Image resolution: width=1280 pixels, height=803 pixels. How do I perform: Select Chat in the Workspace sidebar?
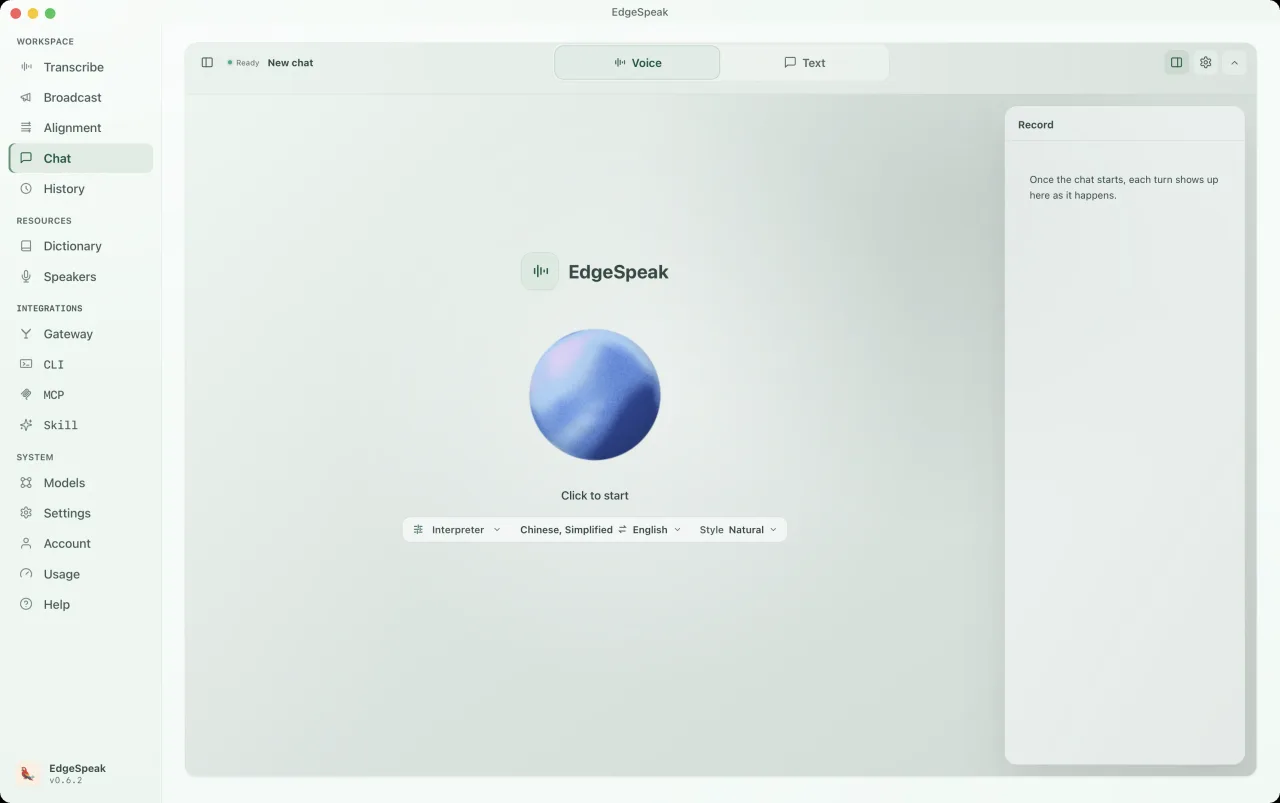pos(81,158)
